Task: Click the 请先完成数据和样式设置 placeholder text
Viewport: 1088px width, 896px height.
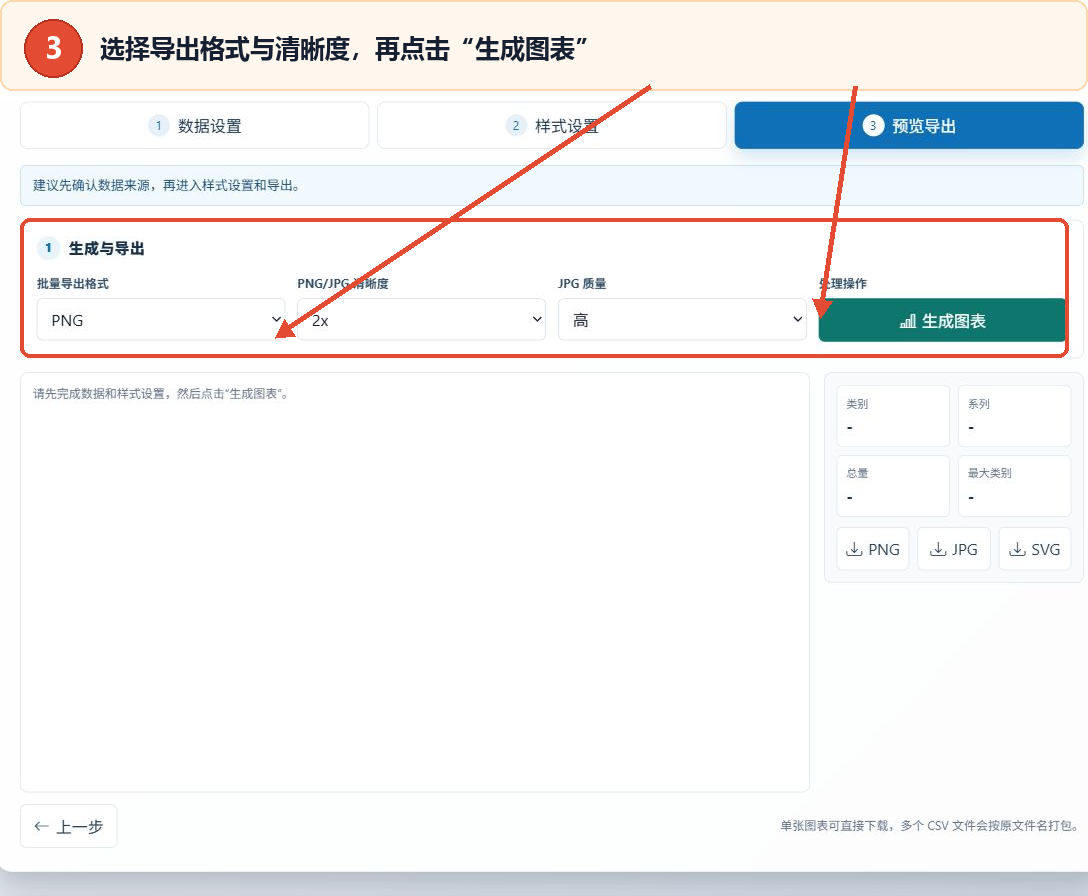Action: click(161, 394)
